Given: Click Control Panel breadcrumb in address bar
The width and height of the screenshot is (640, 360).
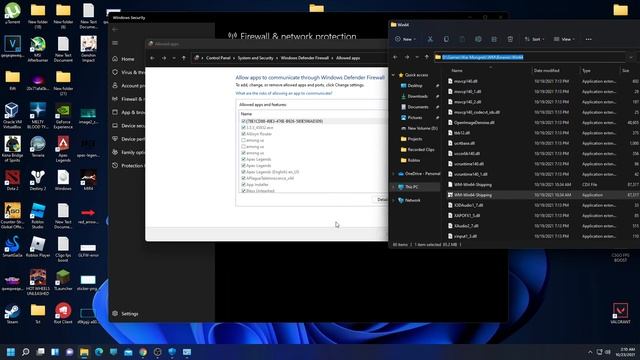Looking at the screenshot, I should pyautogui.click(x=218, y=58).
